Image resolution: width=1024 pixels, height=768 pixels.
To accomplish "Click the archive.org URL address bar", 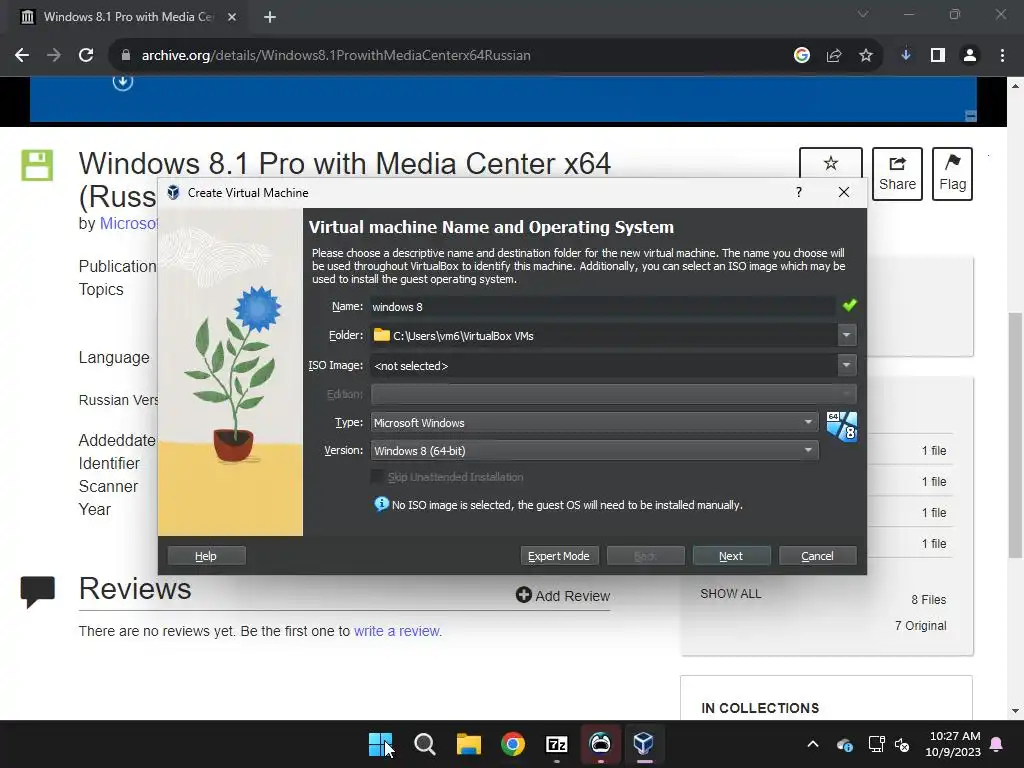I will point(336,56).
